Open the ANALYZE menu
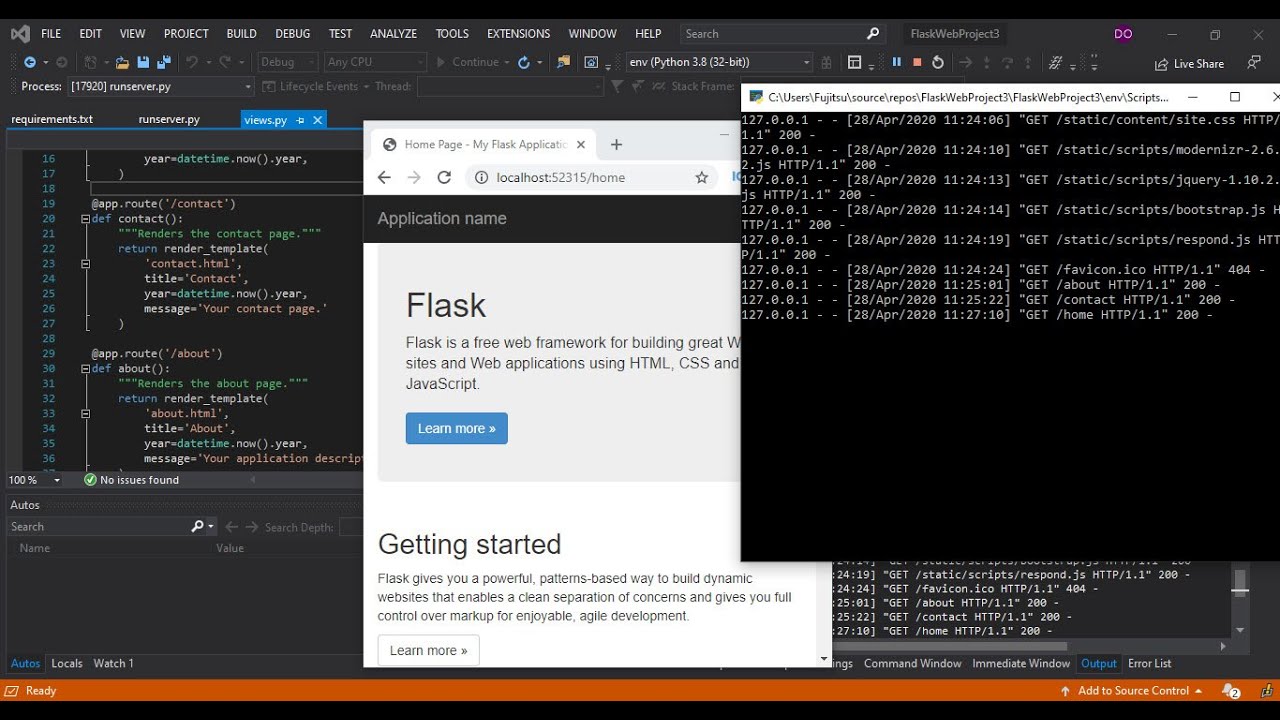This screenshot has height=720, width=1280. [x=393, y=33]
